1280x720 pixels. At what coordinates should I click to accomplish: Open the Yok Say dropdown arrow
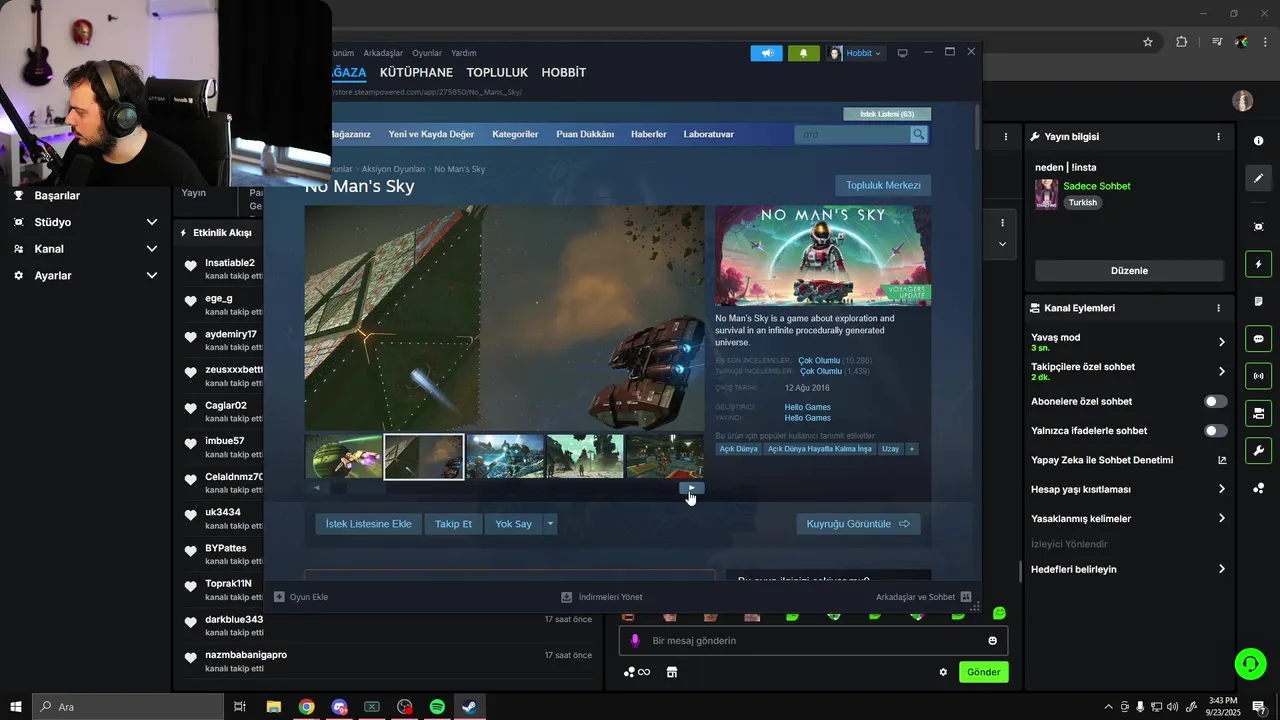click(x=550, y=524)
